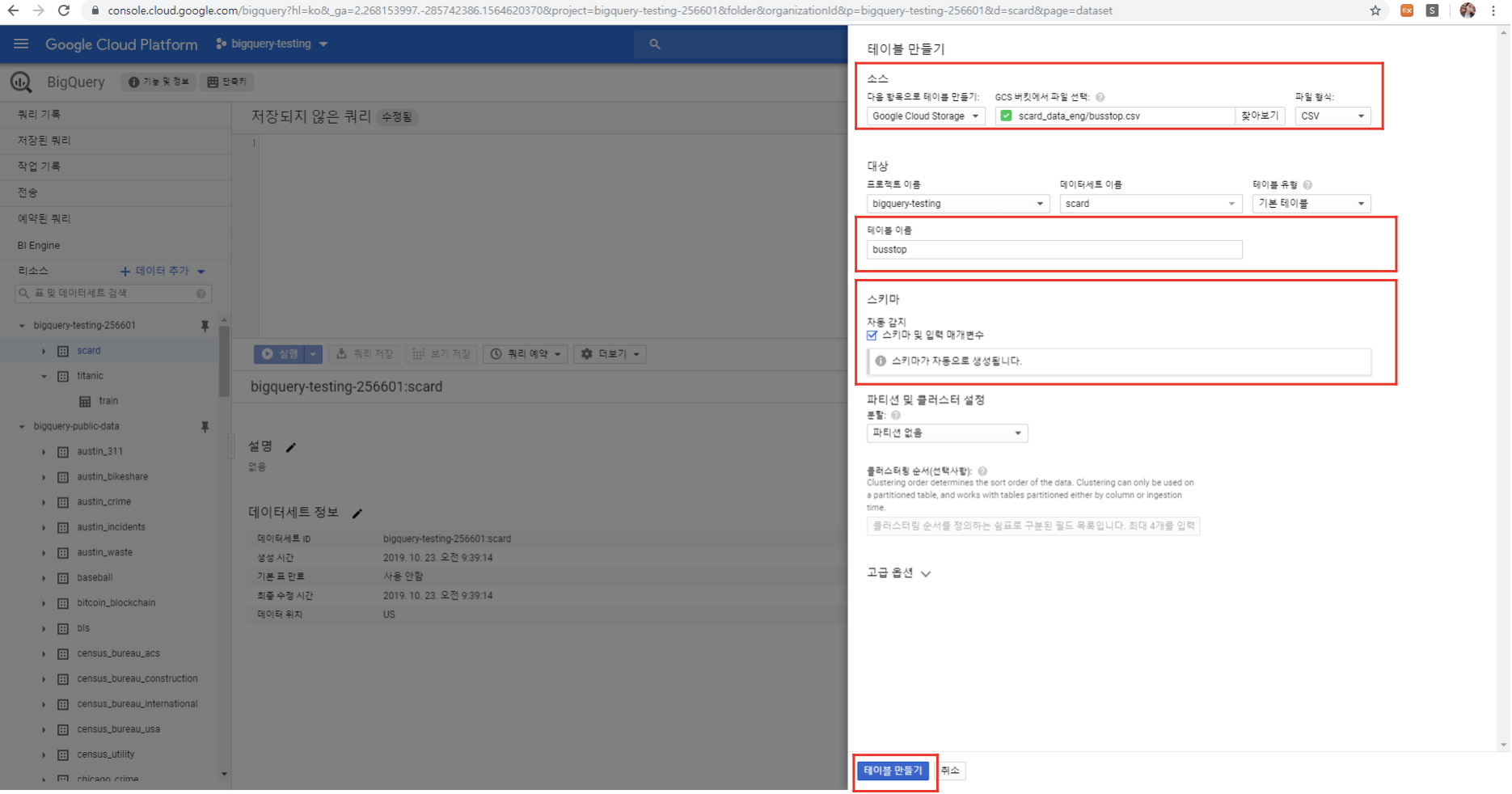Click the search magnifier in the top bar
Image resolution: width=1512 pixels, height=794 pixels.
point(654,44)
